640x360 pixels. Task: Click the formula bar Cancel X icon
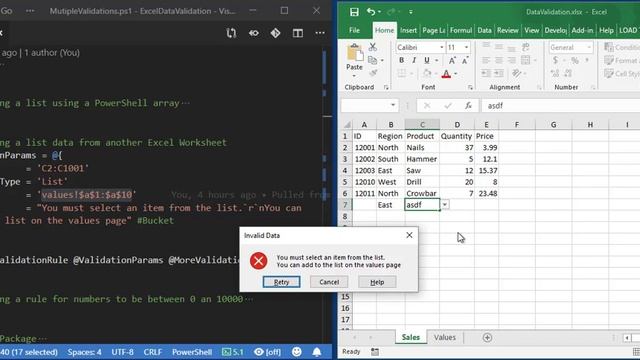coord(427,106)
